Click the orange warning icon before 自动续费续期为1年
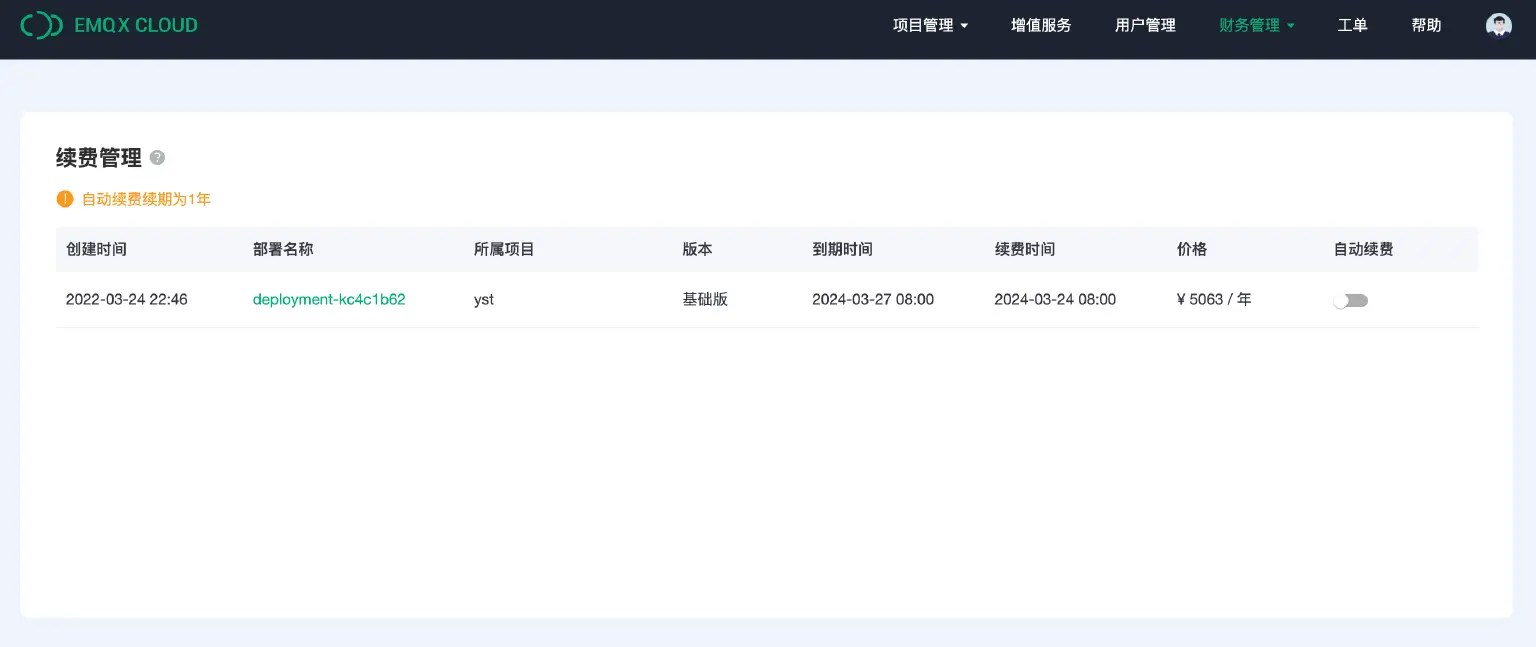This screenshot has width=1536, height=647. [x=65, y=199]
